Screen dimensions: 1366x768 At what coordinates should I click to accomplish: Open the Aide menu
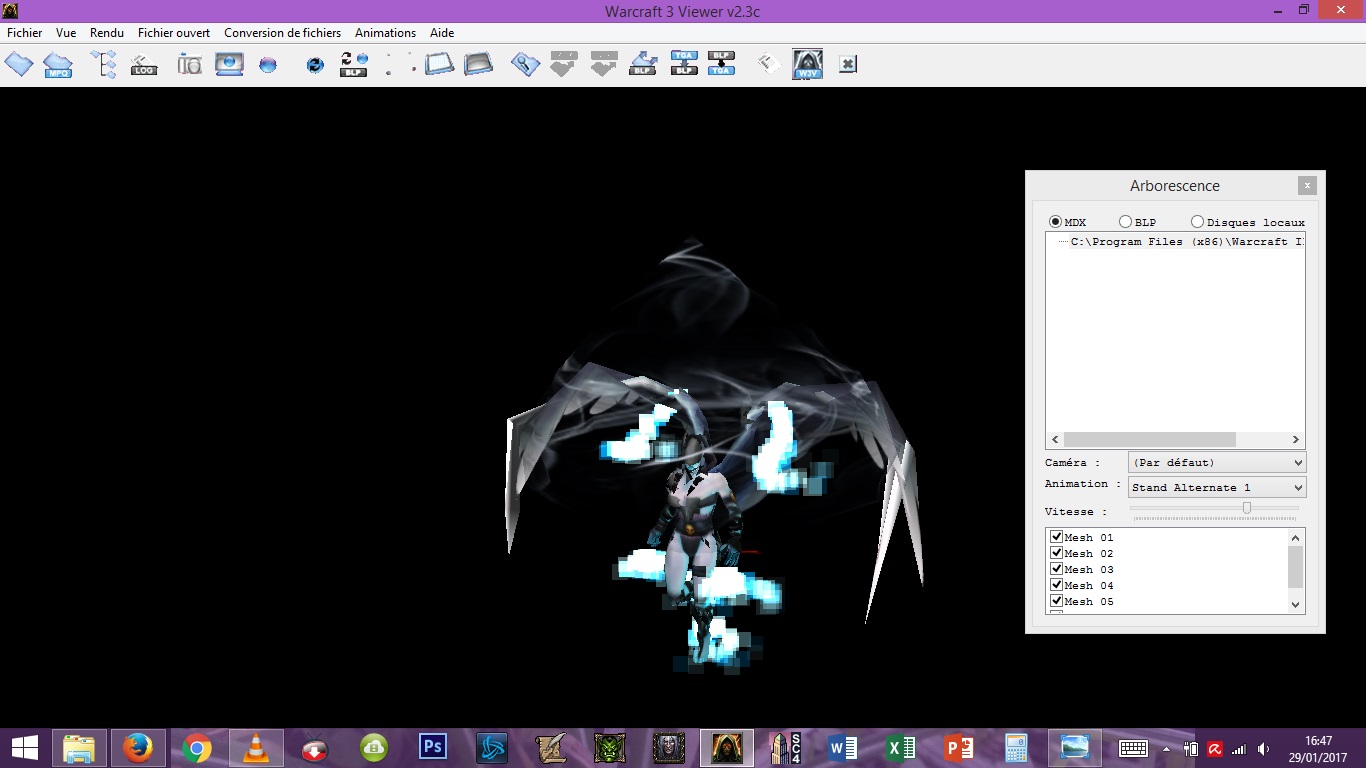pyautogui.click(x=442, y=33)
